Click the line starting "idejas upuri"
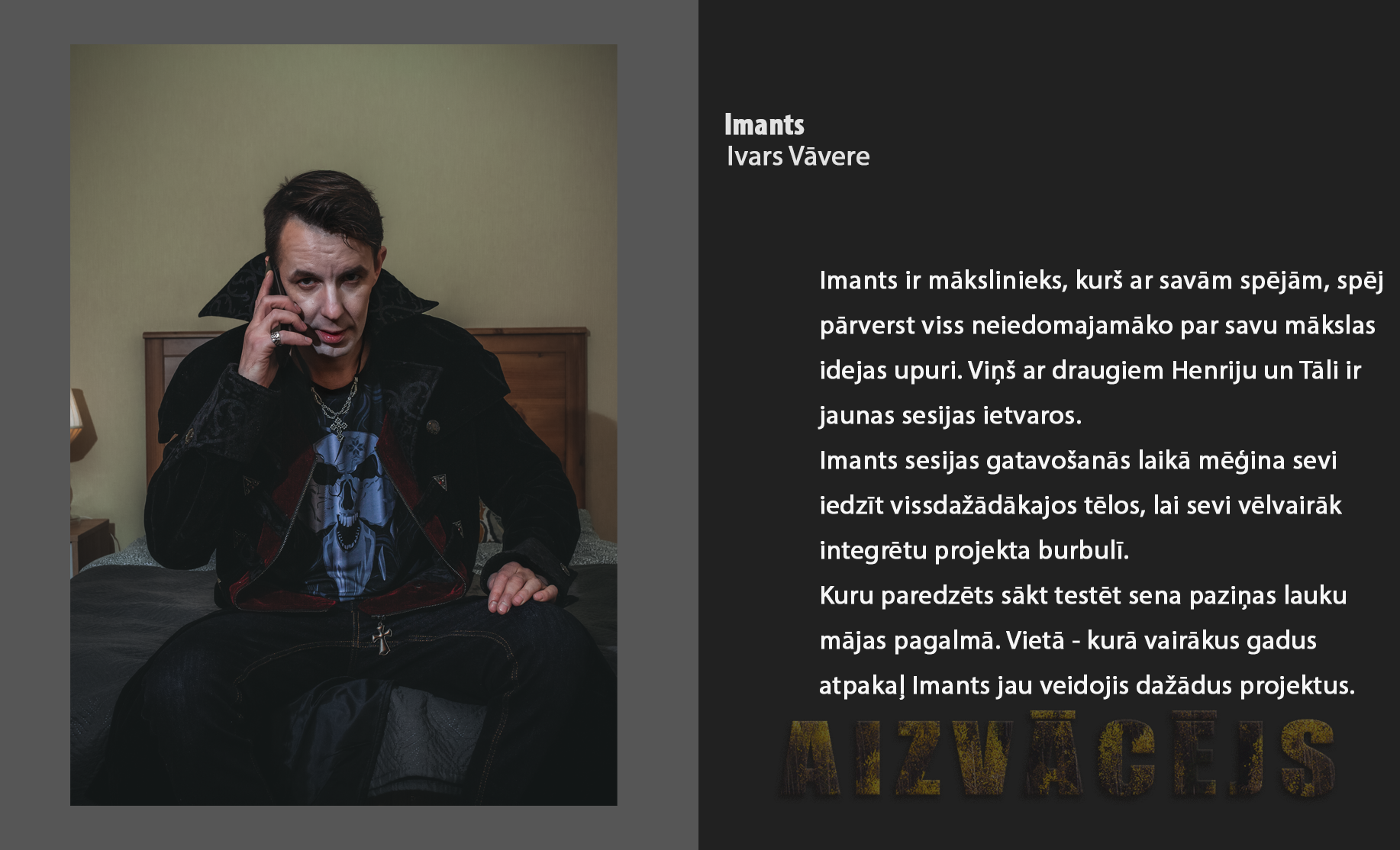The width and height of the screenshot is (1400, 850). point(1090,371)
